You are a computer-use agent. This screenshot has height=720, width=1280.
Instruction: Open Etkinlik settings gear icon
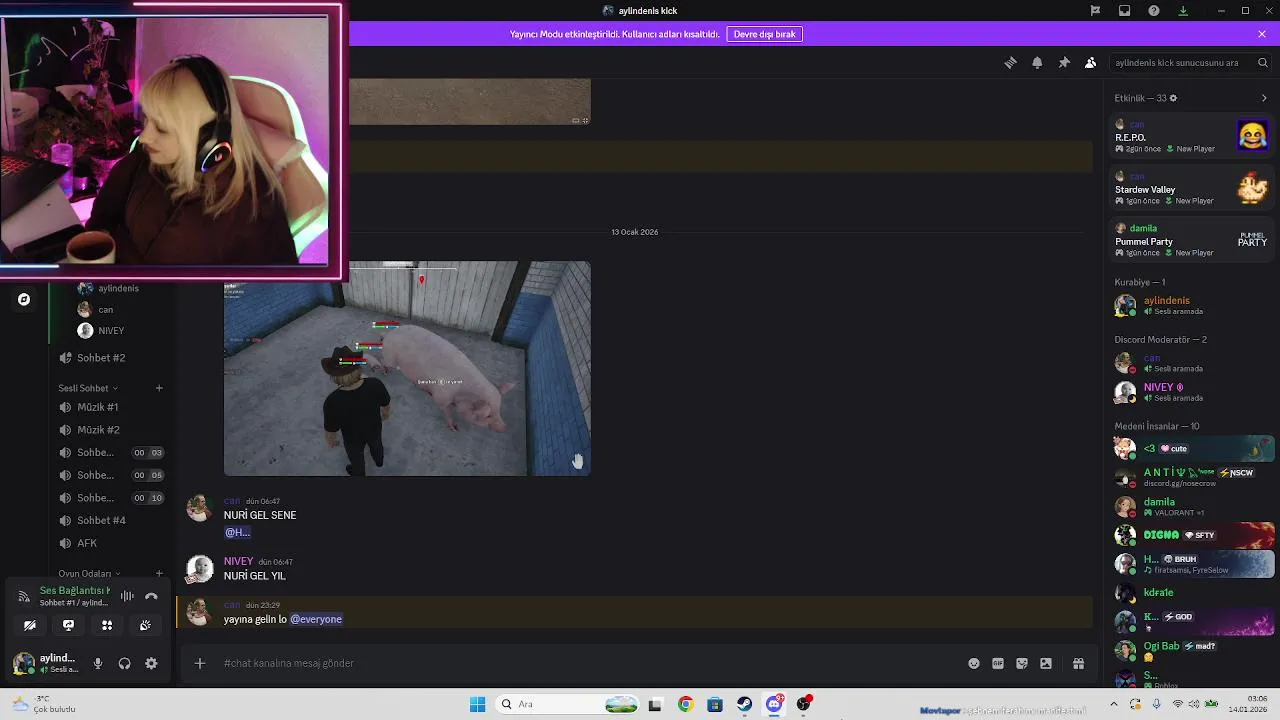tap(1173, 98)
